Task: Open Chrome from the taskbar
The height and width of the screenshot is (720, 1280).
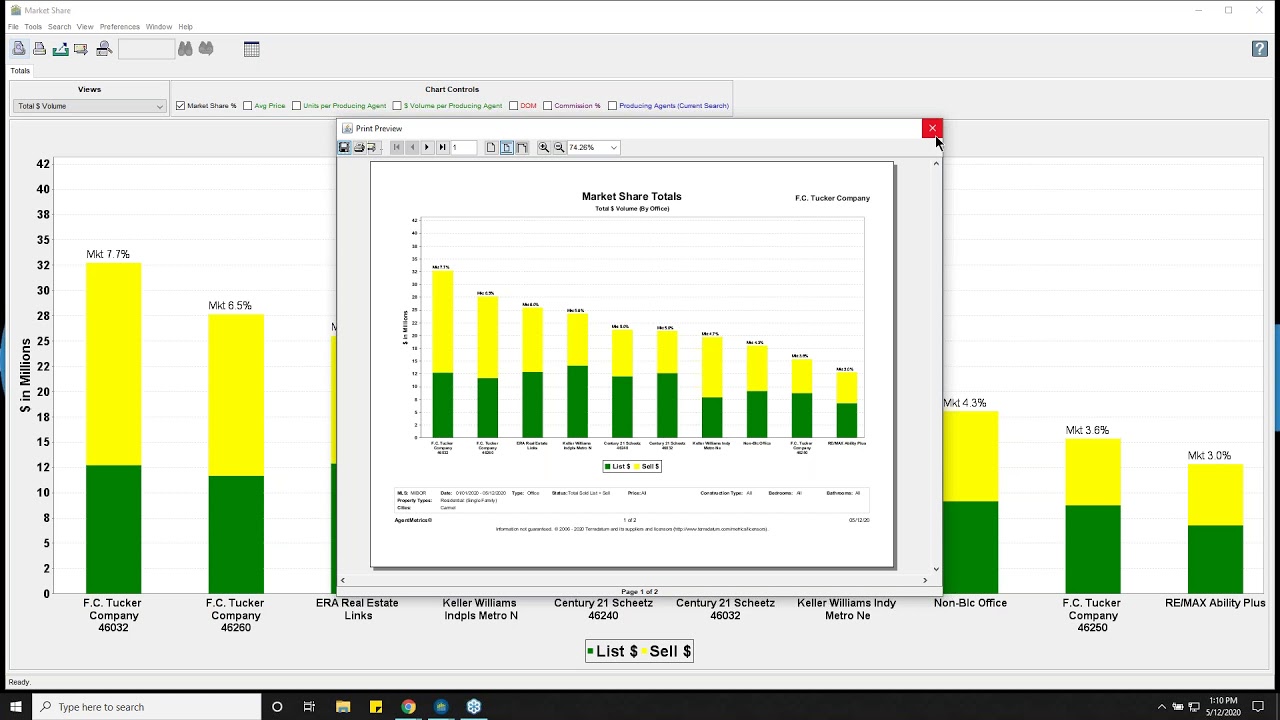Action: [408, 707]
